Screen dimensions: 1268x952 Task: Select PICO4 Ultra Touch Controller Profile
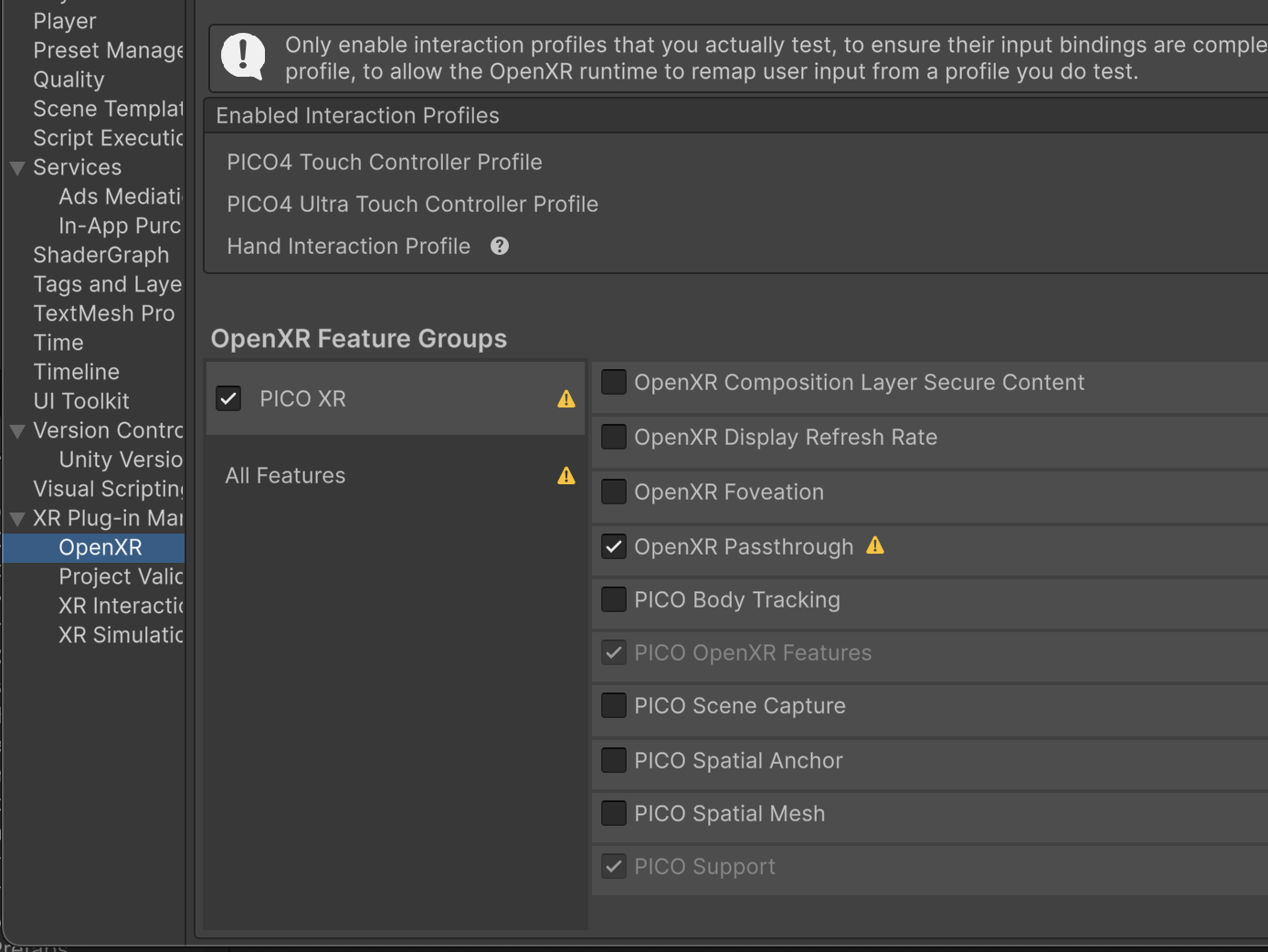pyautogui.click(x=413, y=204)
